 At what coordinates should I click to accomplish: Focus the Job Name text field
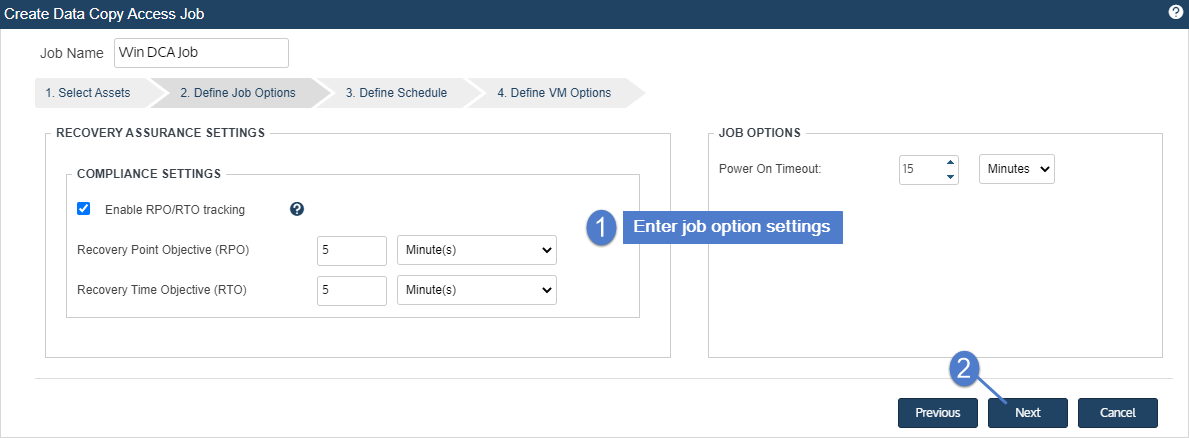(202, 53)
